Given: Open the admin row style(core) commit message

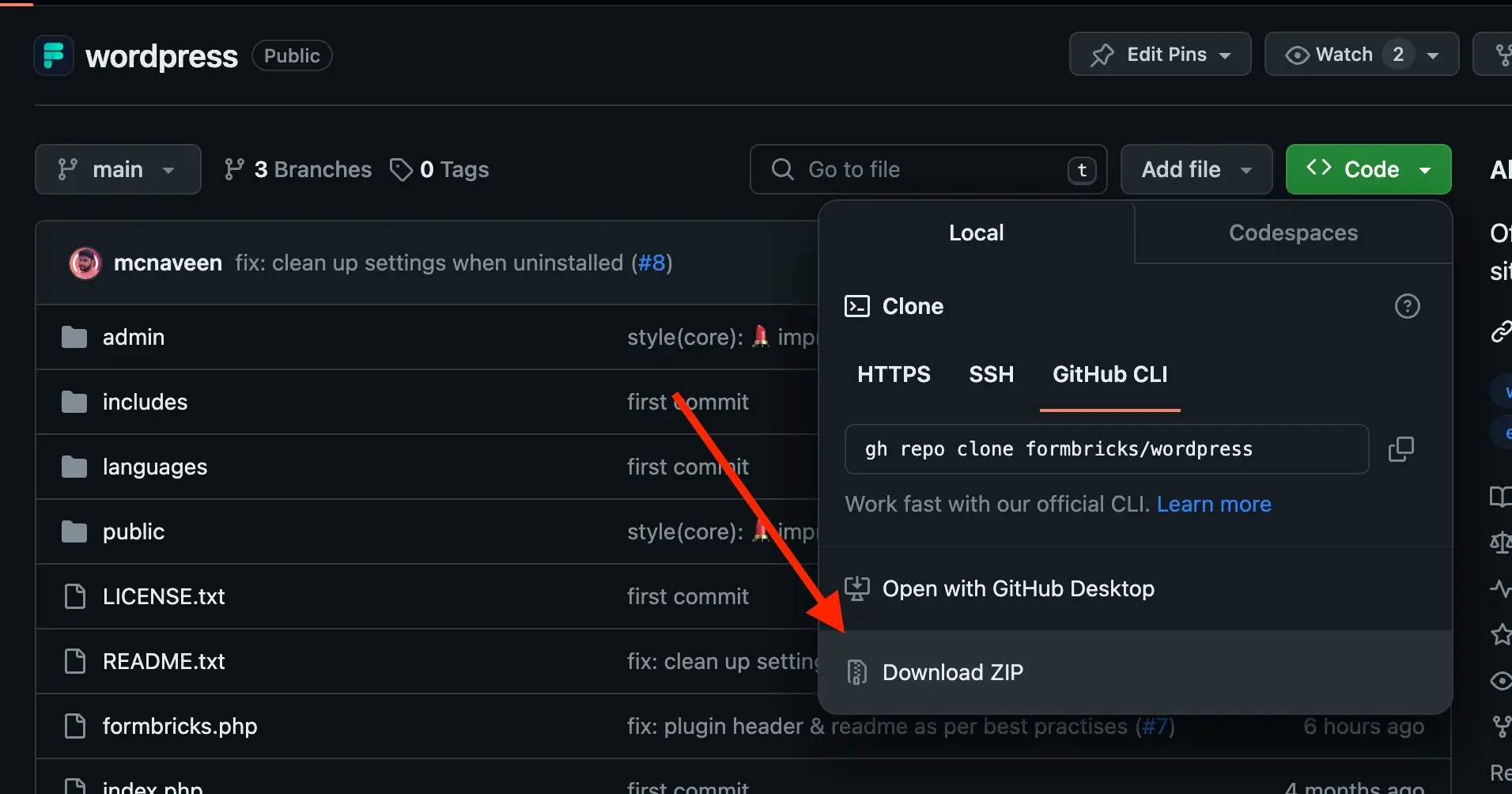Looking at the screenshot, I should pos(721,337).
